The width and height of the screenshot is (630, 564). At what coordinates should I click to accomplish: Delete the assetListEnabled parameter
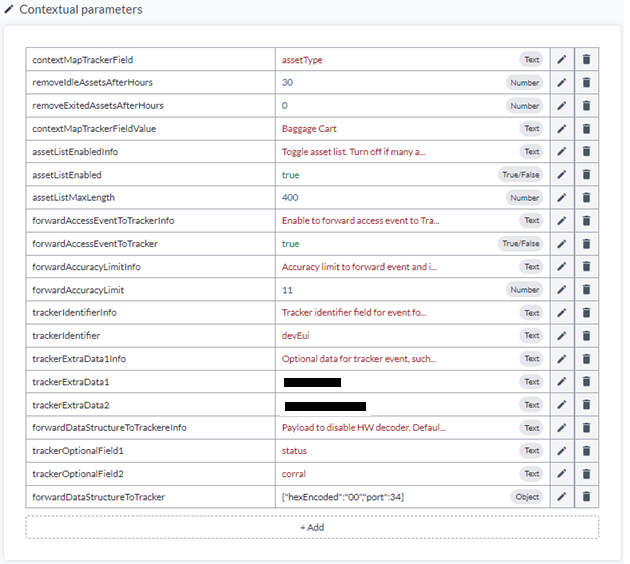click(x=587, y=175)
